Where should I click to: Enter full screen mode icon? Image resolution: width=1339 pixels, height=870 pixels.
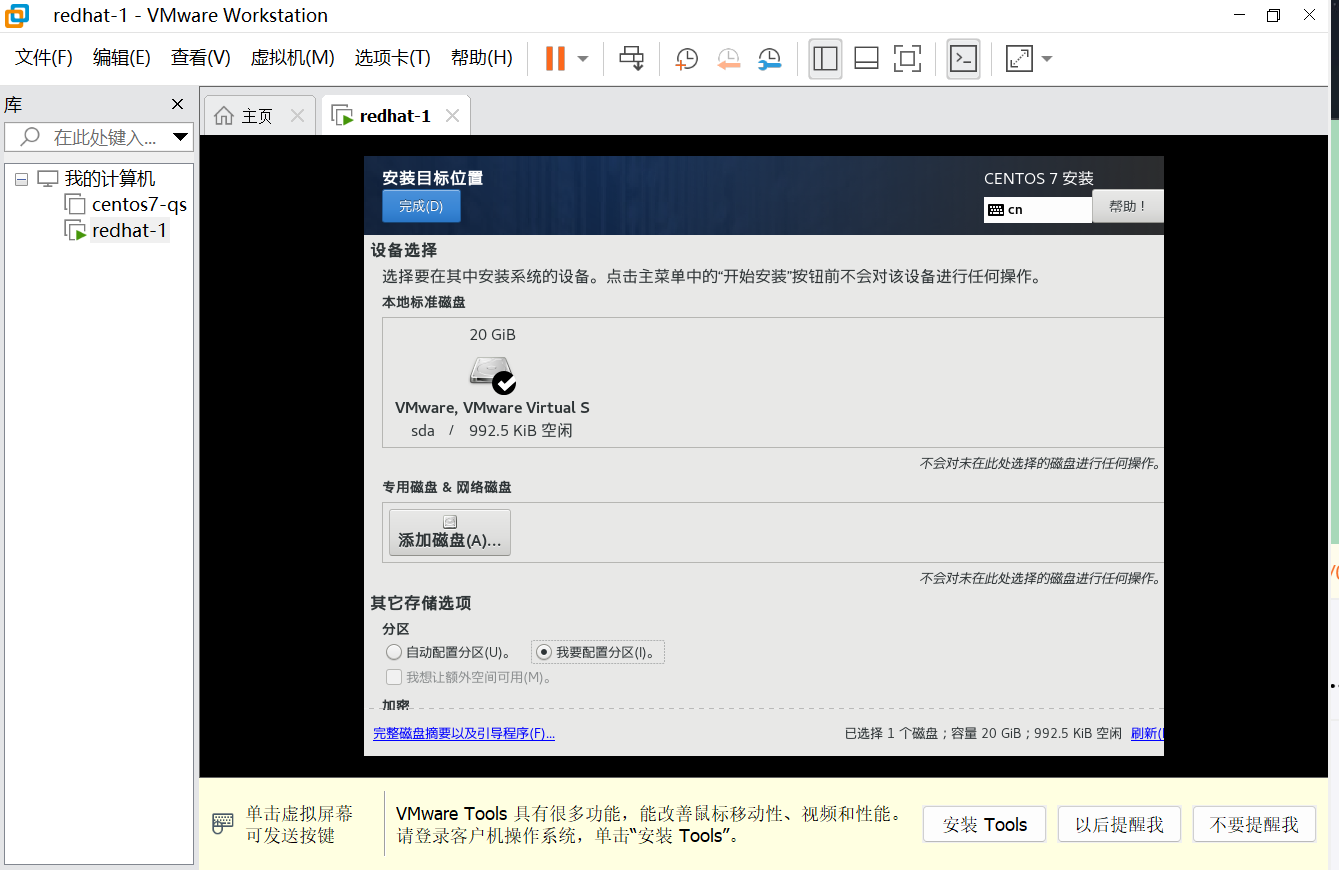coord(907,59)
